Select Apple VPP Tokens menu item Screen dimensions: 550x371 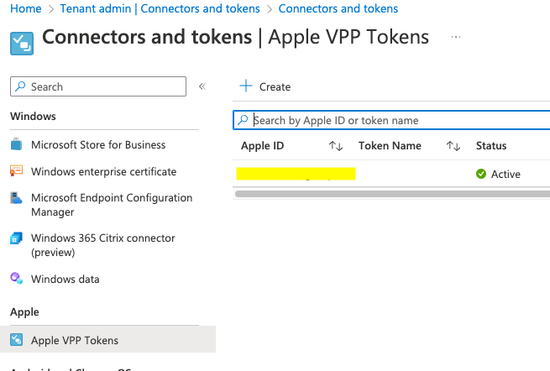108,339
